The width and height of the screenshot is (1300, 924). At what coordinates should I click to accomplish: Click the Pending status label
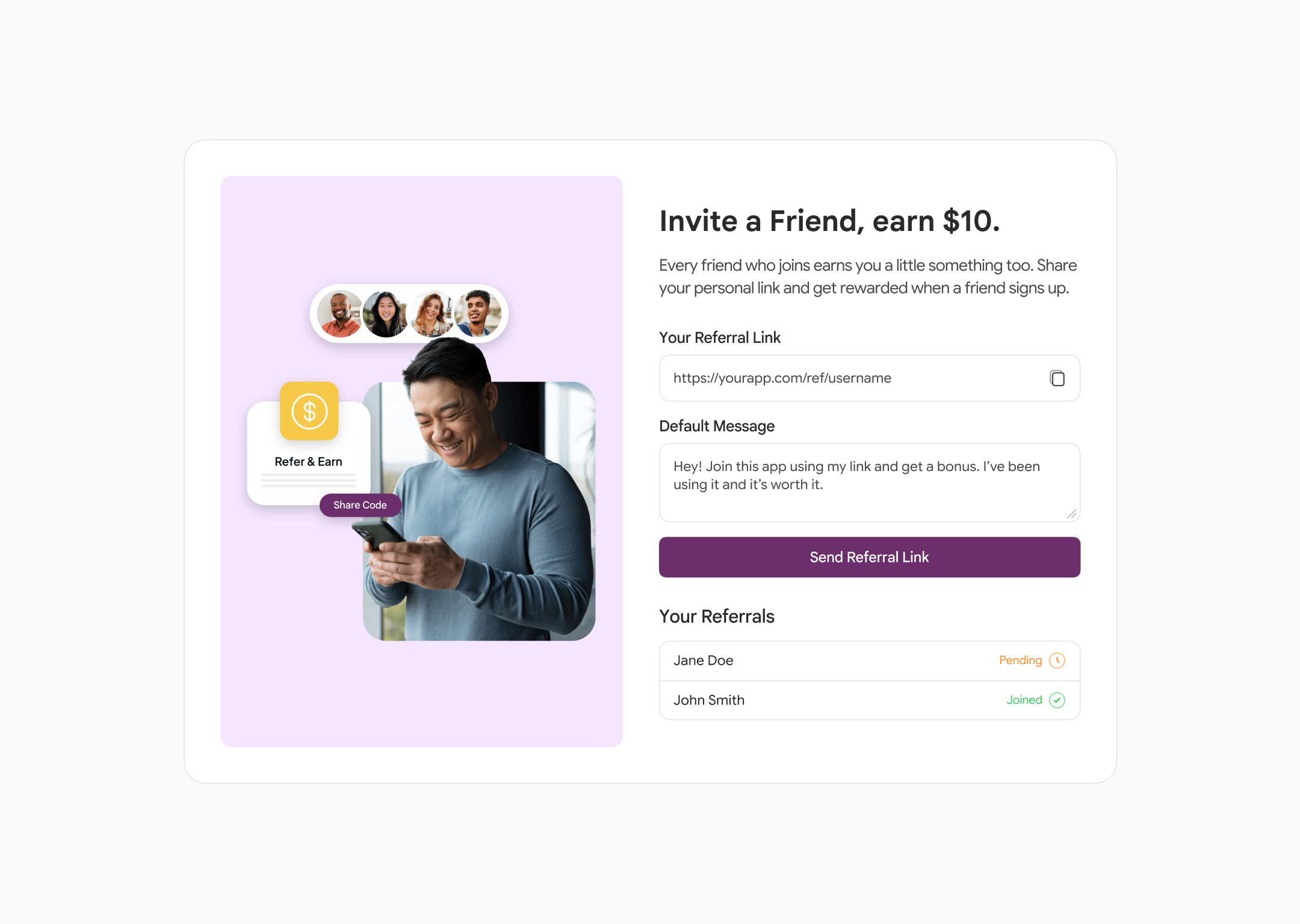(1020, 661)
